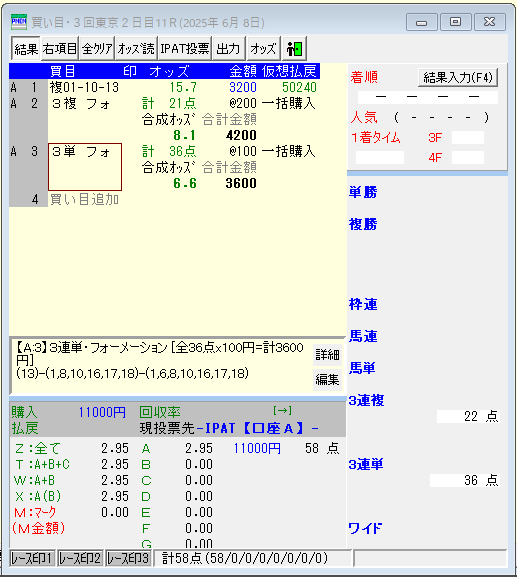Image resolution: width=517 pixels, height=577 pixels.
Task: Maximize the 買い目 window
Action: tap(456, 22)
